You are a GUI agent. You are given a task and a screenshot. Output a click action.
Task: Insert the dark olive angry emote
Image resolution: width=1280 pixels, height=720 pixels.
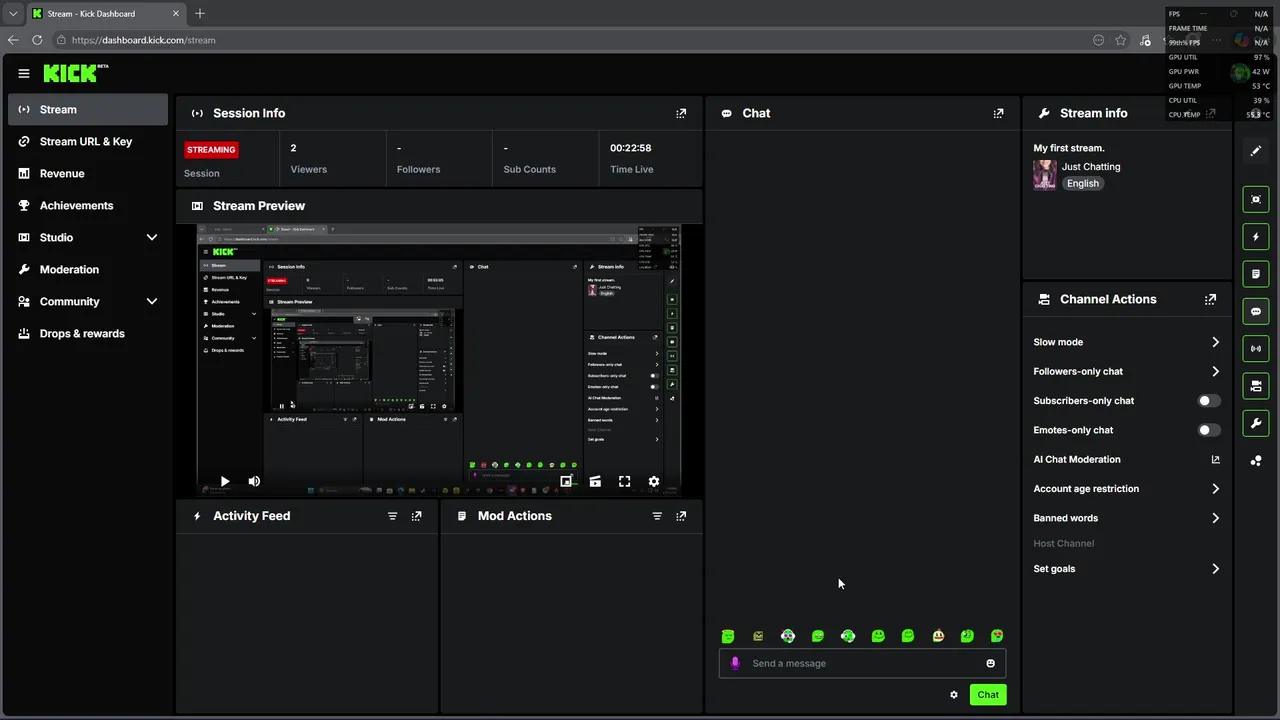(x=758, y=636)
